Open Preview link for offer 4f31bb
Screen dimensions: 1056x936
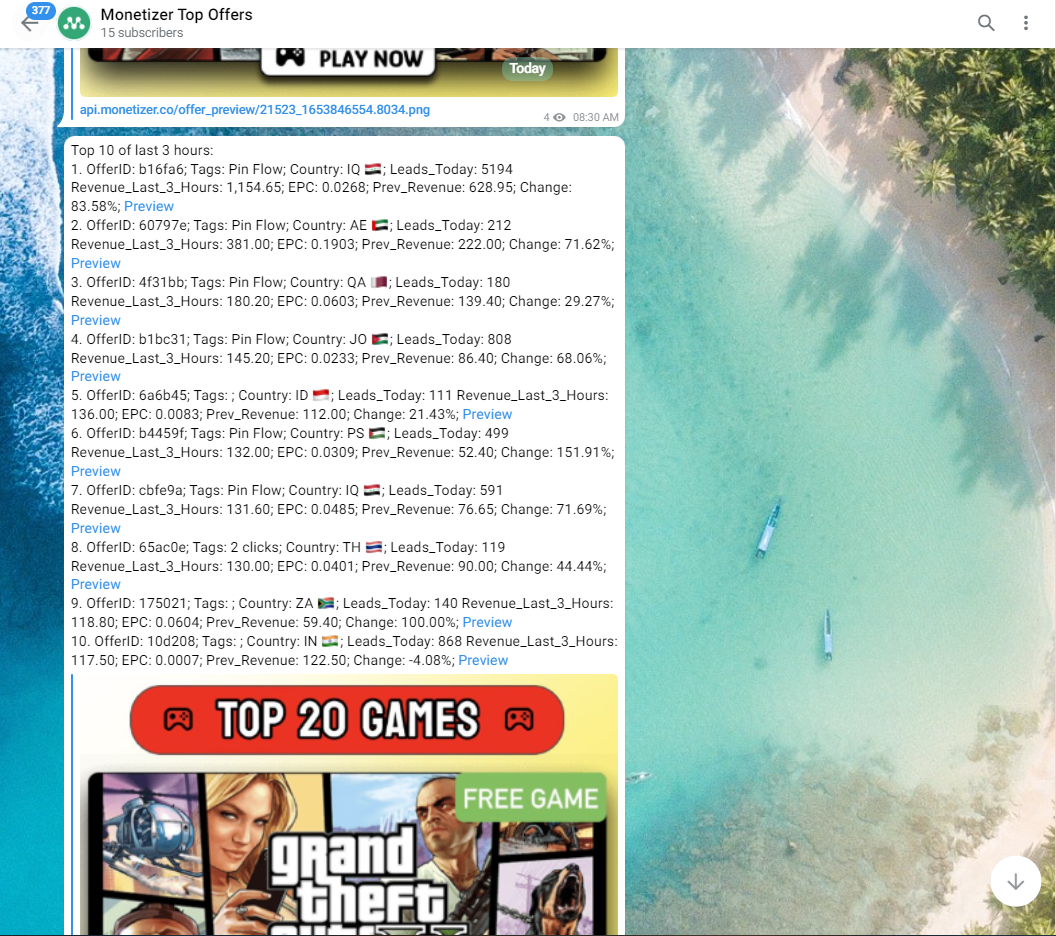96,320
